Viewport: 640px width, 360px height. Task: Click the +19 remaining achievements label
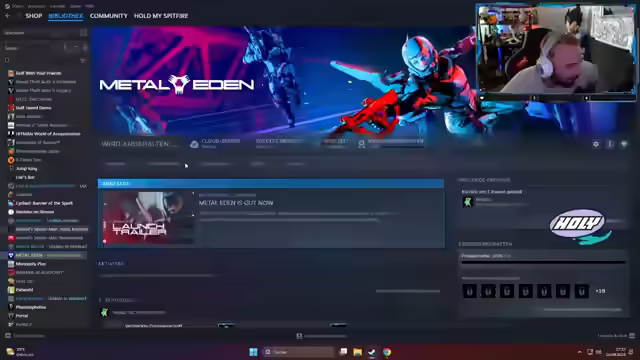point(600,291)
